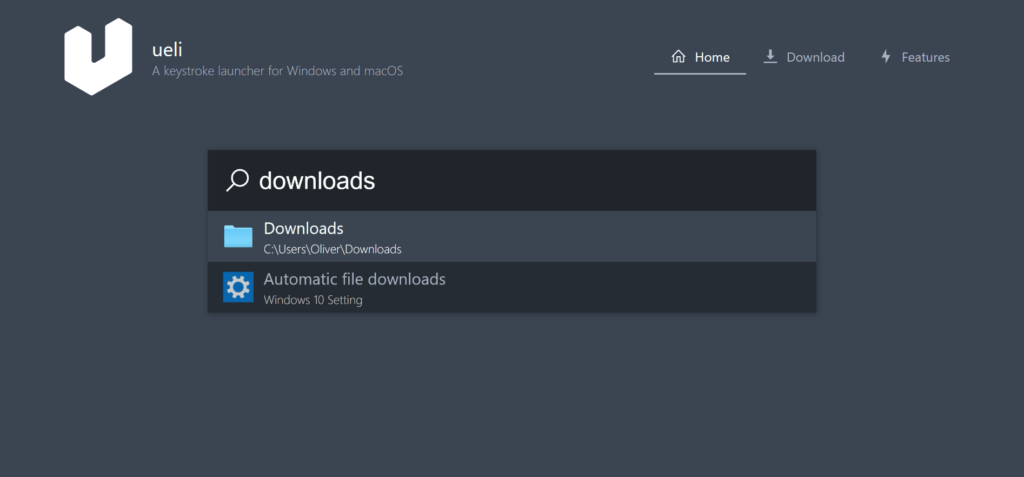Click the C:\Users\Oliver\Downloads path text
Viewport: 1024px width, 477px height.
click(x=332, y=249)
